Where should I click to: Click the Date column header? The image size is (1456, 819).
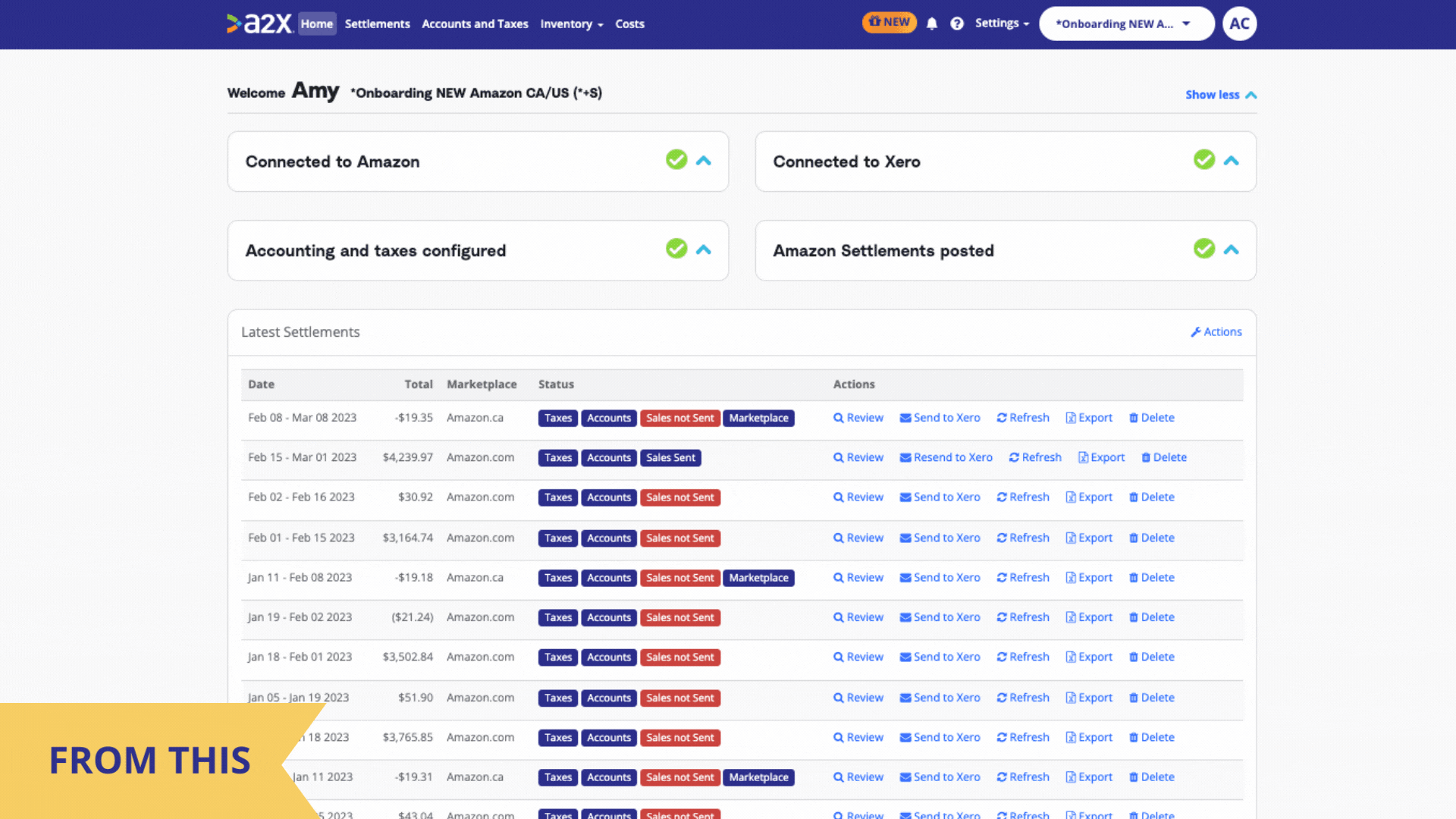262,384
